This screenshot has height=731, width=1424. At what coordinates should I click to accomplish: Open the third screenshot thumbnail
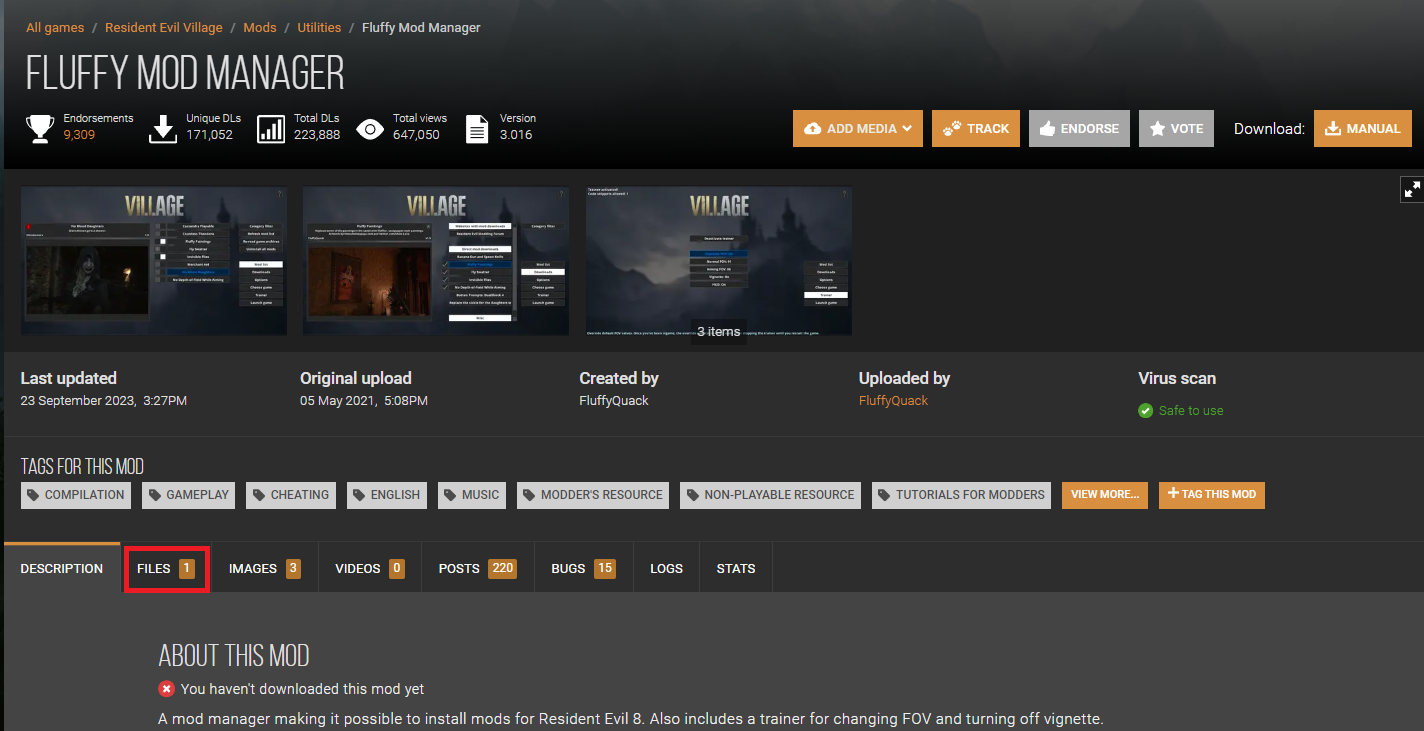pos(718,261)
